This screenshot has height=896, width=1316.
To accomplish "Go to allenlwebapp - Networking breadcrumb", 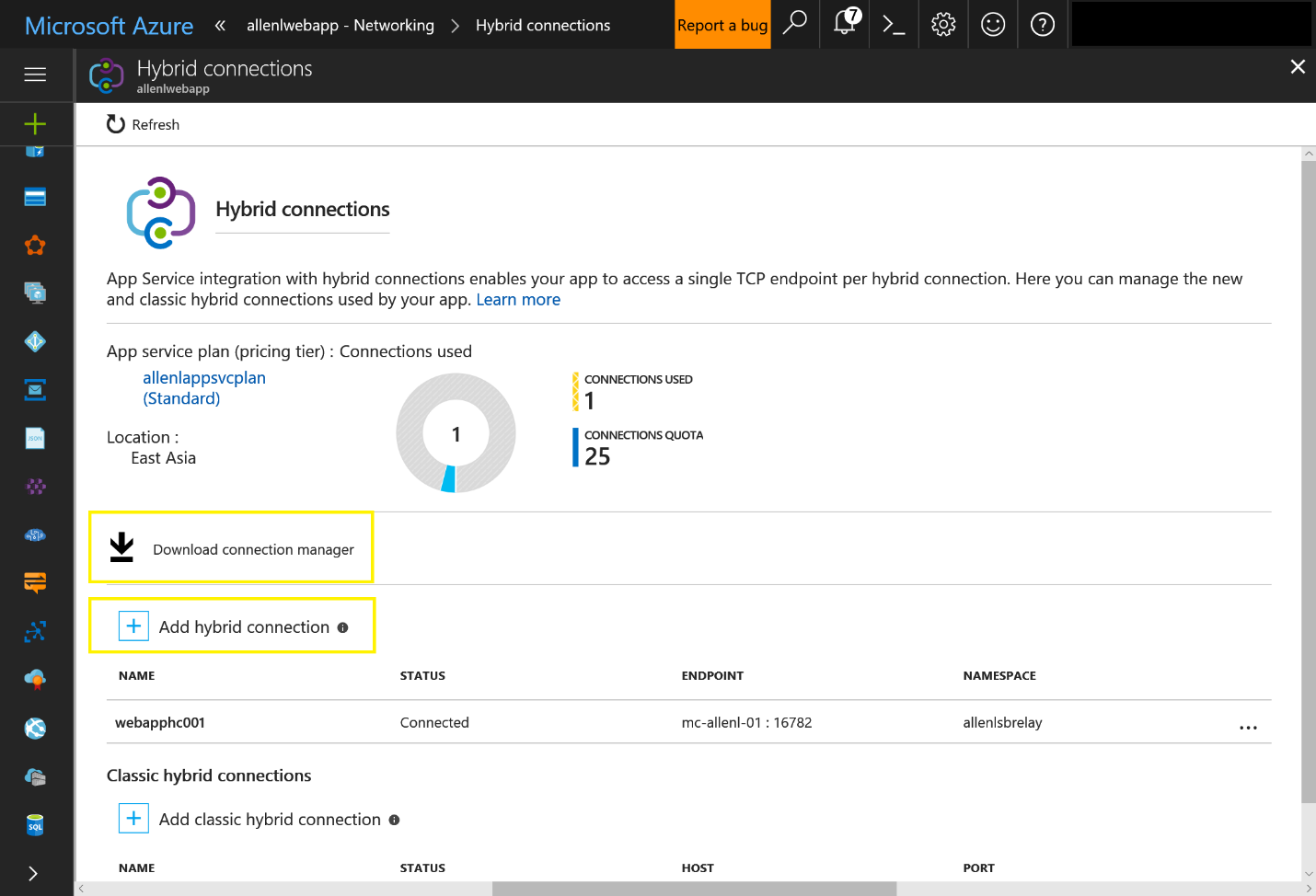I will tap(340, 25).
